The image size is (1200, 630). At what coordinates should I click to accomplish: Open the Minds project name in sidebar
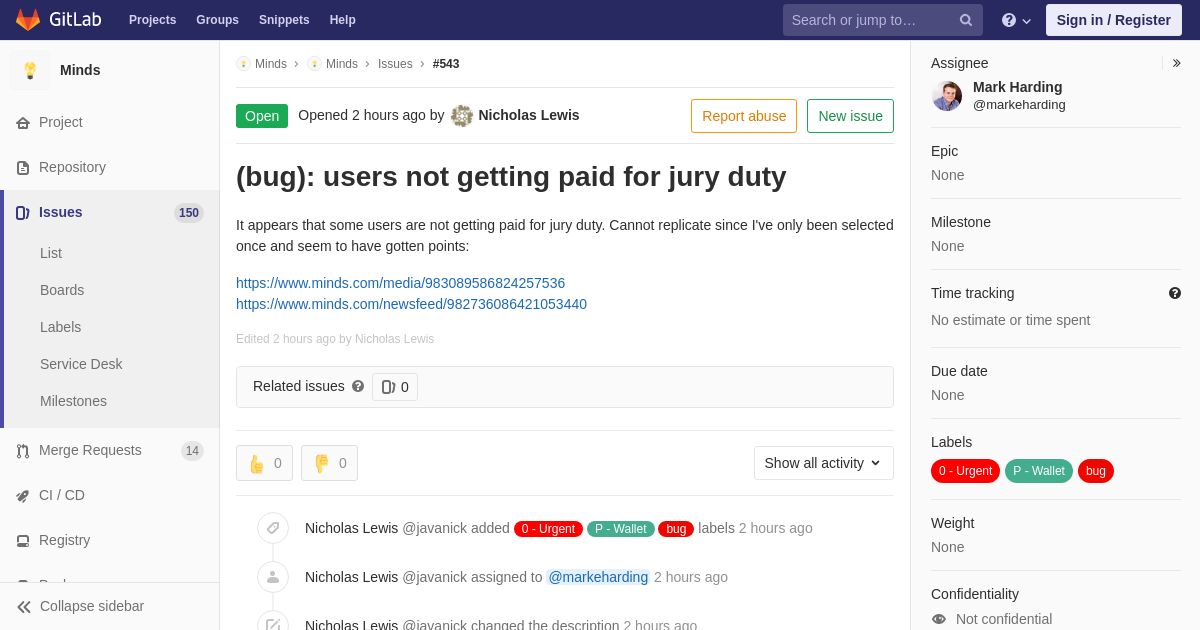pyautogui.click(x=80, y=70)
